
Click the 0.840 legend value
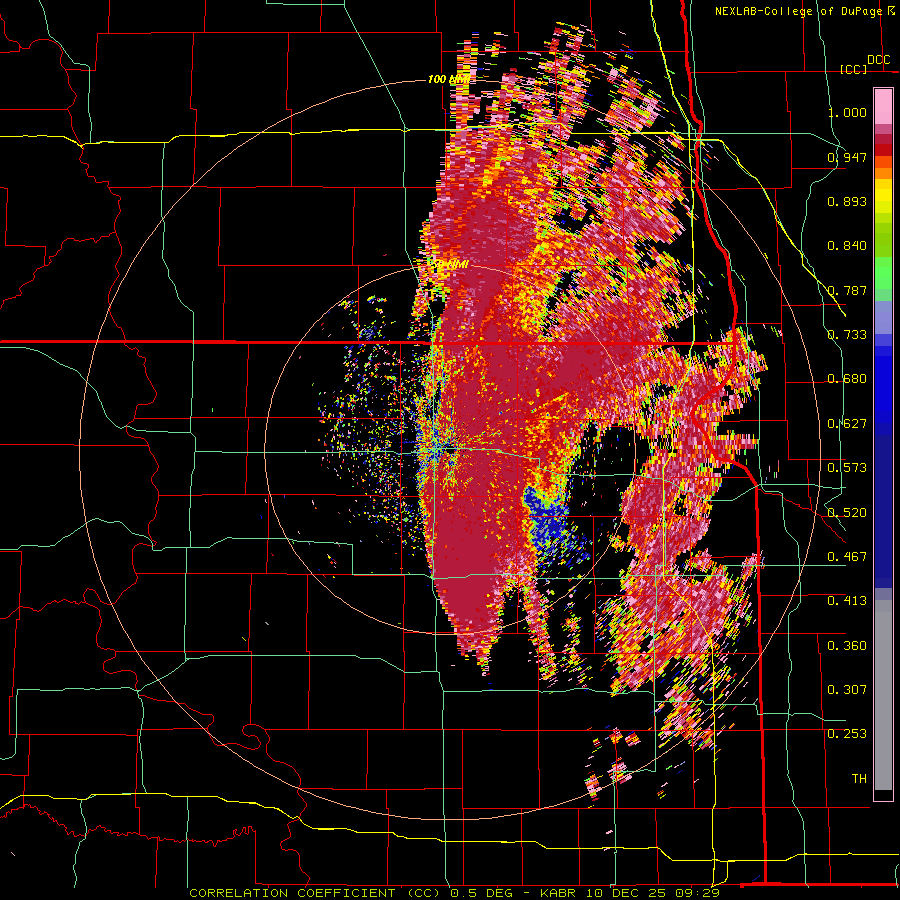847,246
